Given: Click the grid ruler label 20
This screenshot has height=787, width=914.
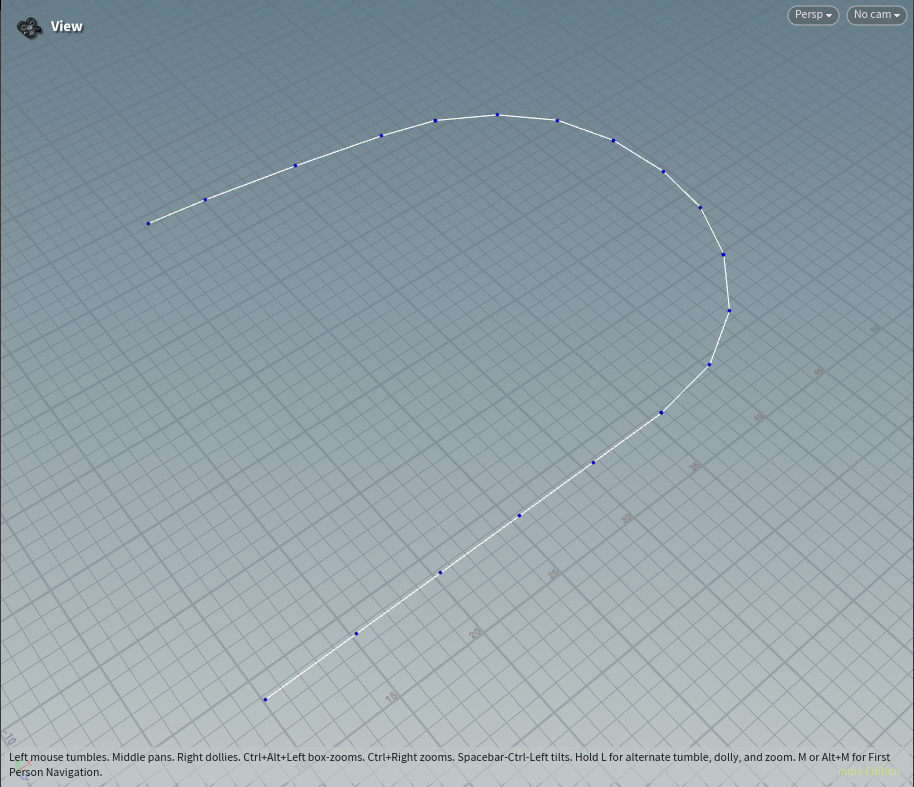Looking at the screenshot, I should pyautogui.click(x=475, y=633).
